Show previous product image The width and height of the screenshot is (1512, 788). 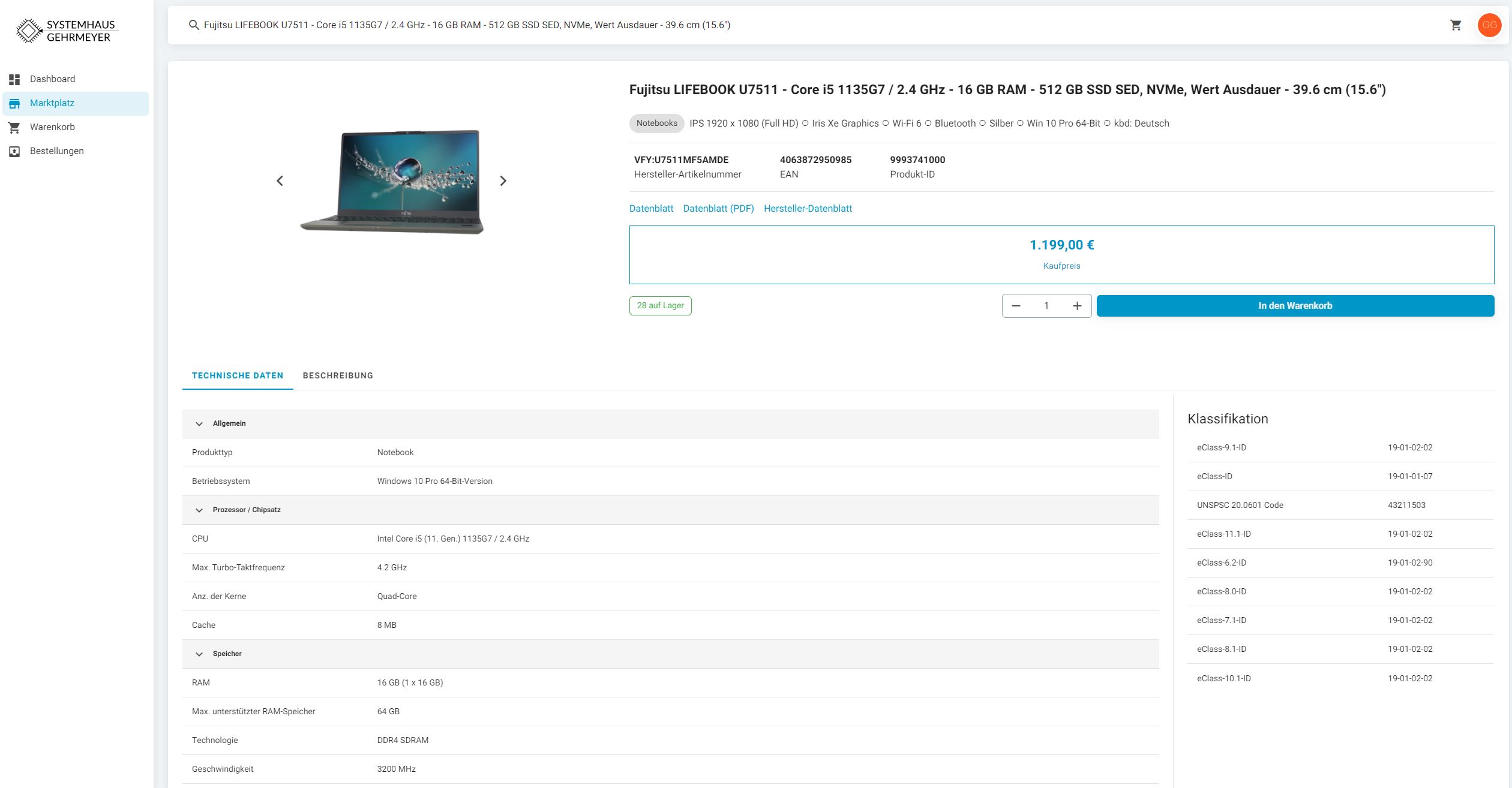point(280,181)
